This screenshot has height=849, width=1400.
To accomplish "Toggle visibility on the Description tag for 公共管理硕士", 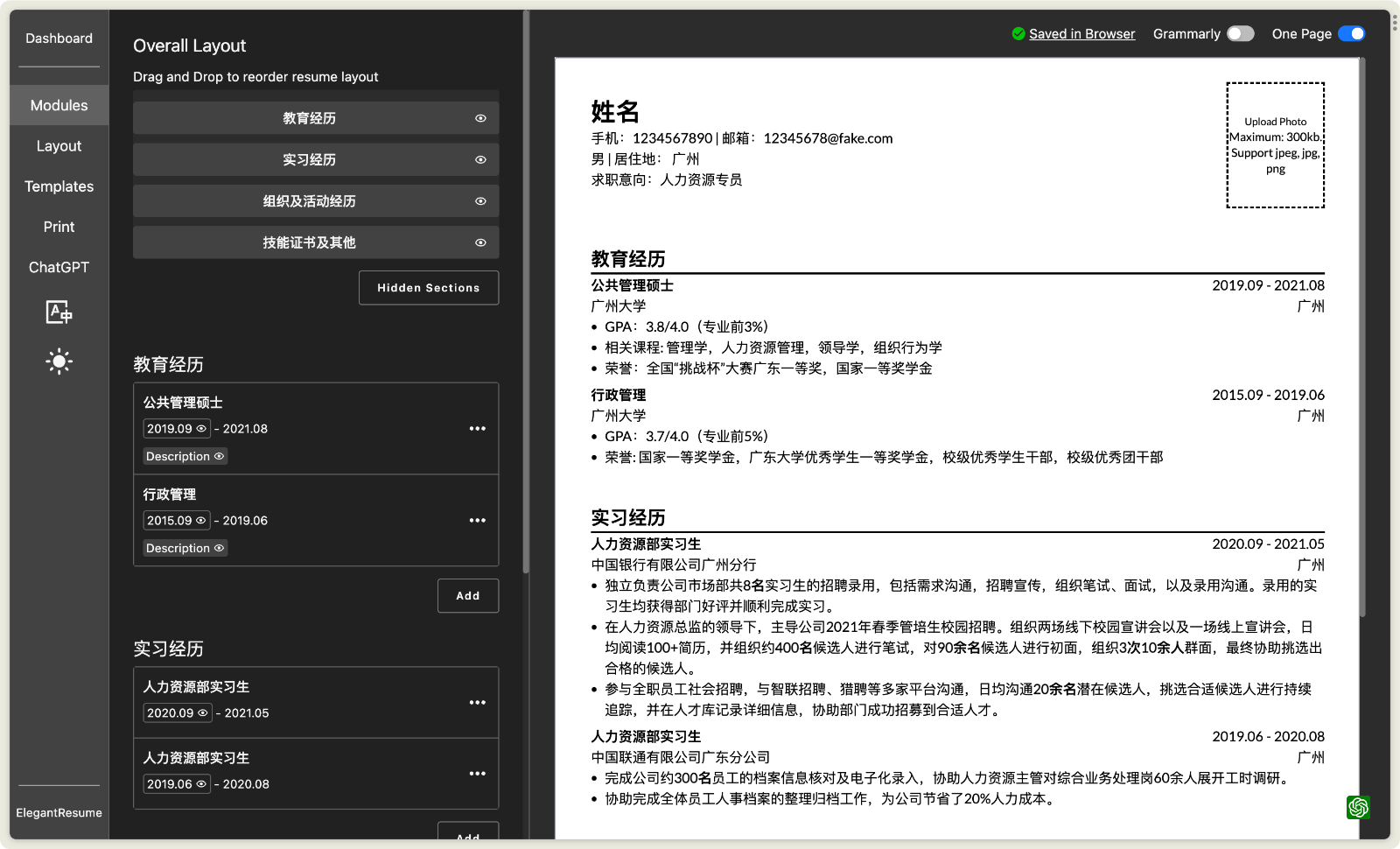I will pyautogui.click(x=219, y=456).
